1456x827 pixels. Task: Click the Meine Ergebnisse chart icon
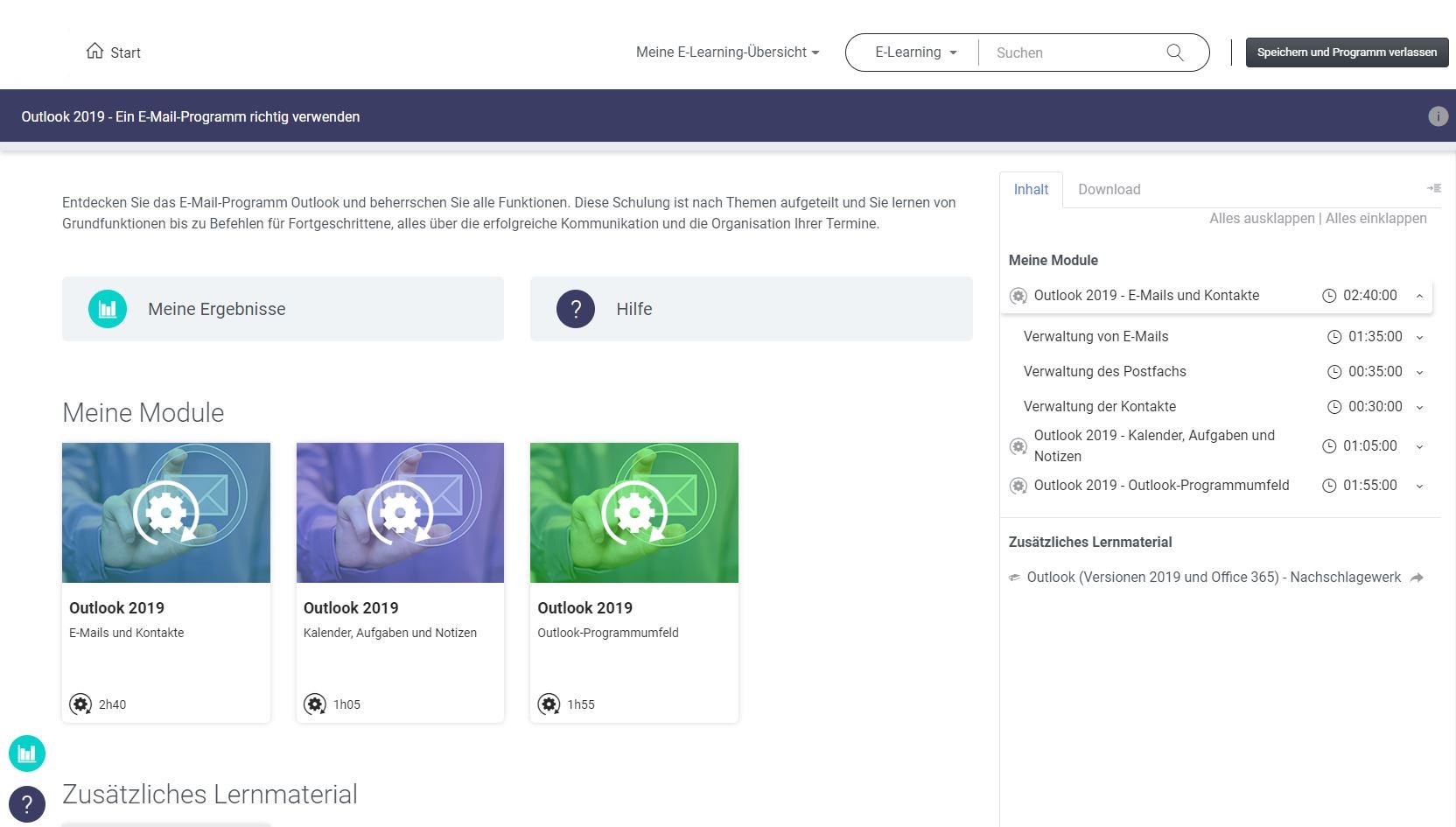point(108,309)
